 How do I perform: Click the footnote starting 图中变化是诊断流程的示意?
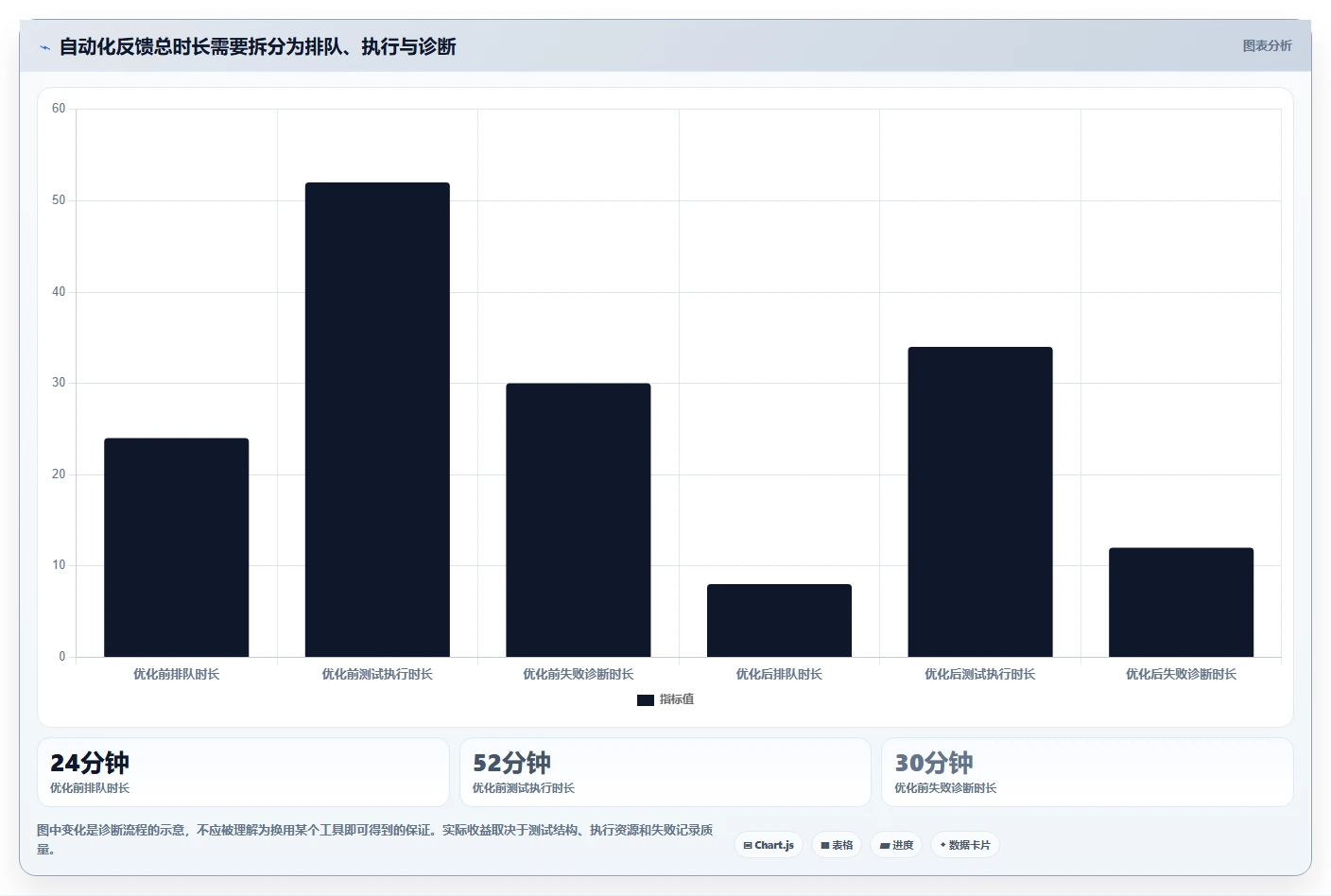375,839
